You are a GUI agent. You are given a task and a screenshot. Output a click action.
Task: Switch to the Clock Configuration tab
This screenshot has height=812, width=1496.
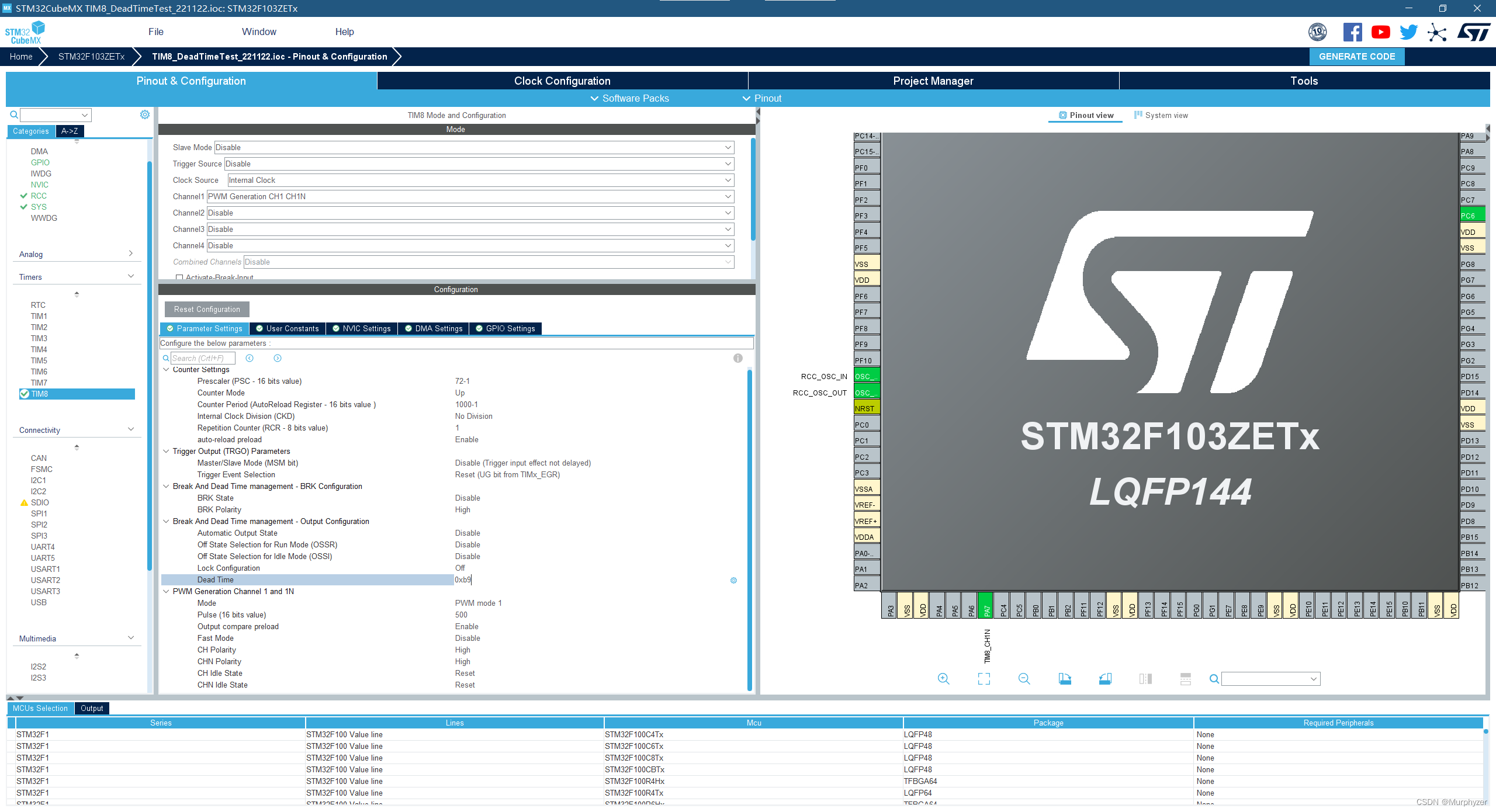click(562, 81)
